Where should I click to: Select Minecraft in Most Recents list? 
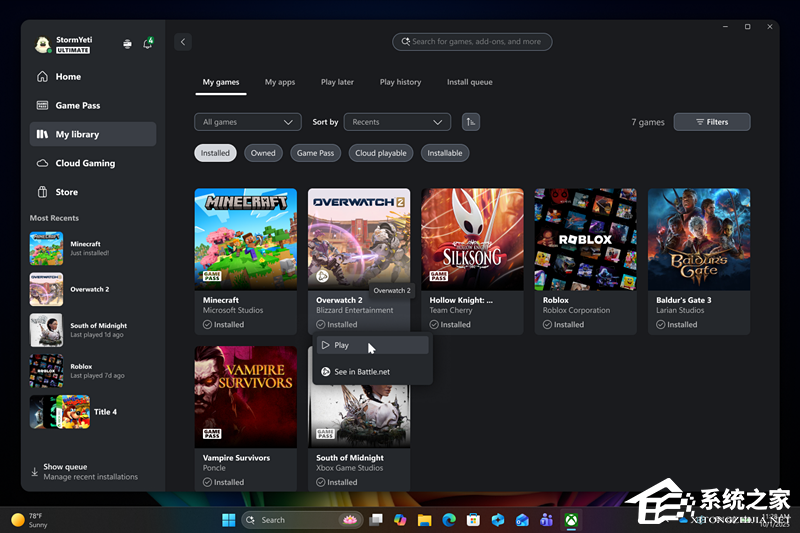point(92,248)
